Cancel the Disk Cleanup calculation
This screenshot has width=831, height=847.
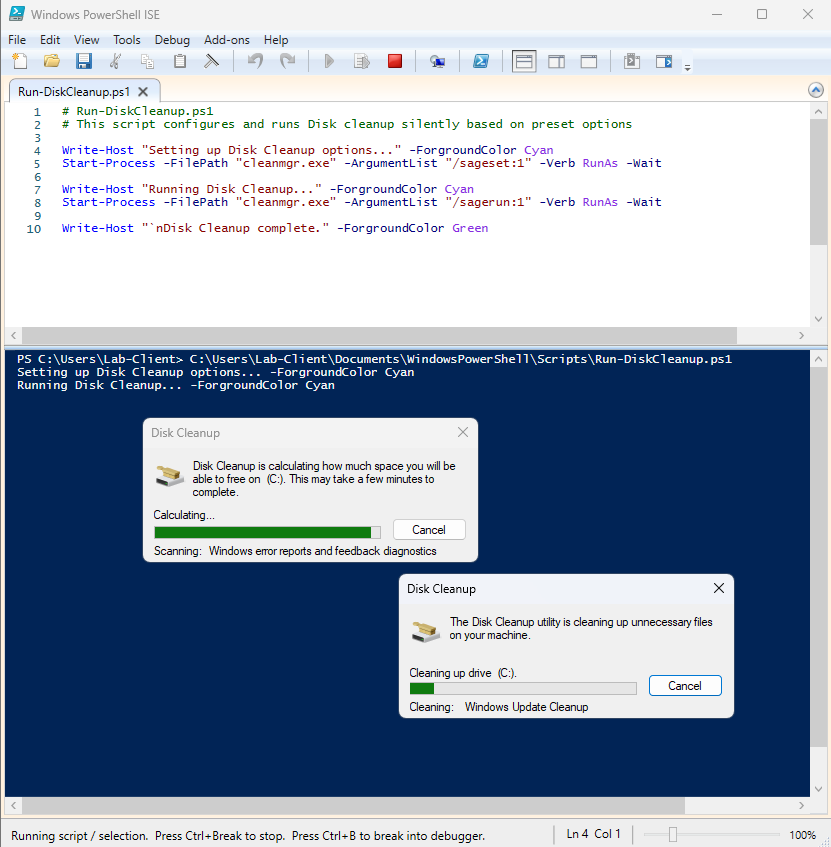(429, 529)
